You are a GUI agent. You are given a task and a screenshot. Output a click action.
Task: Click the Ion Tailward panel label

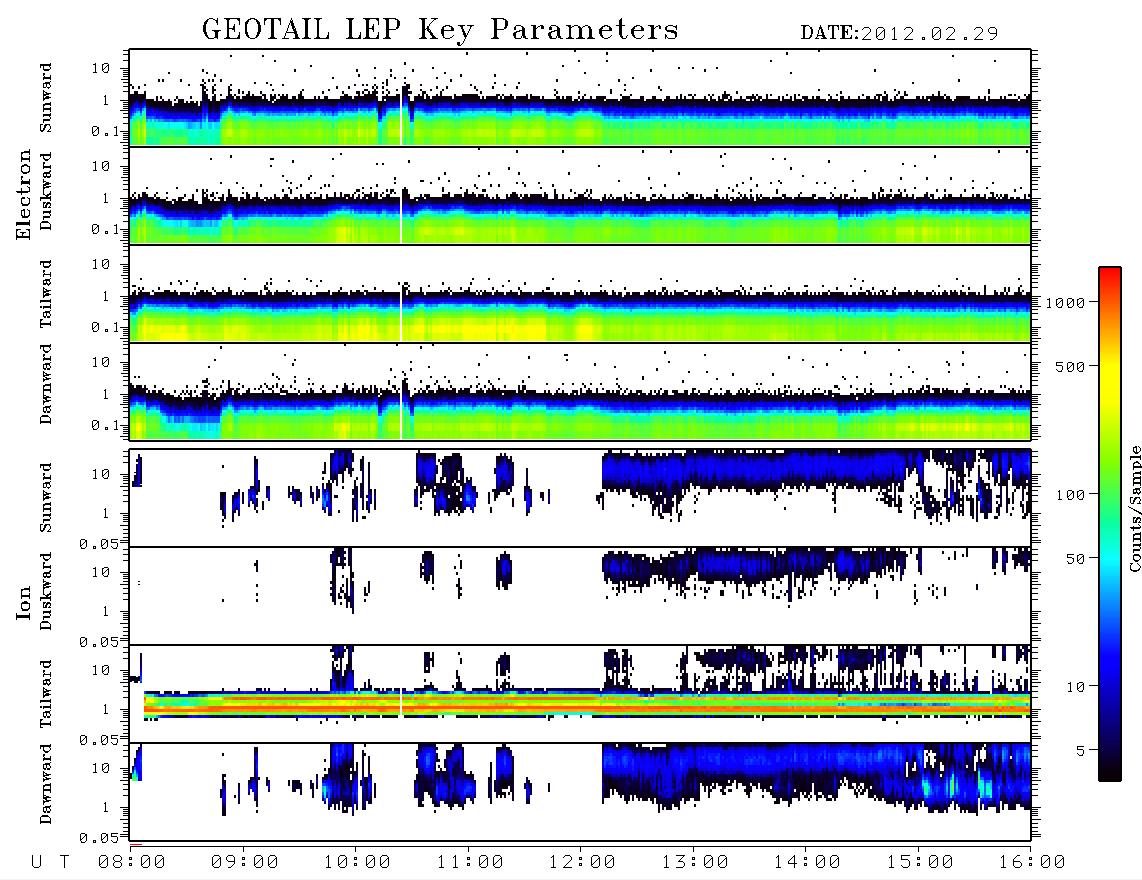pyautogui.click(x=46, y=694)
